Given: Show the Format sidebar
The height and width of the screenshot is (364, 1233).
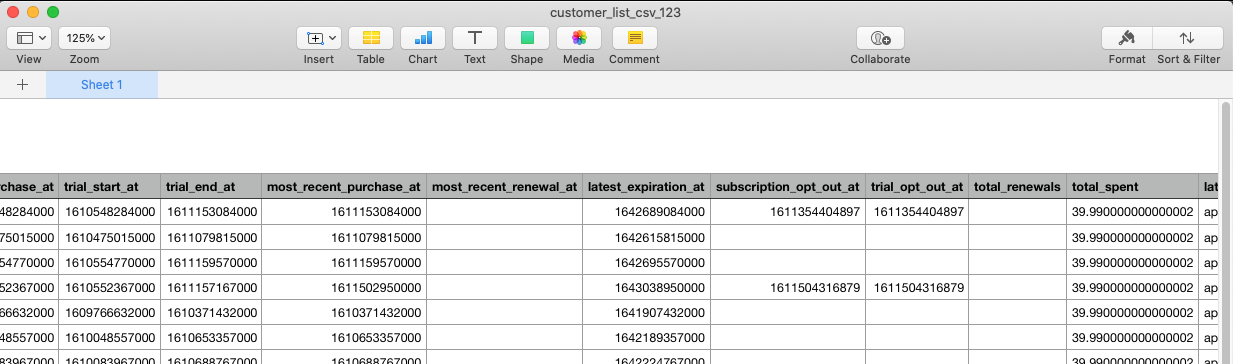Looking at the screenshot, I should [x=1127, y=38].
